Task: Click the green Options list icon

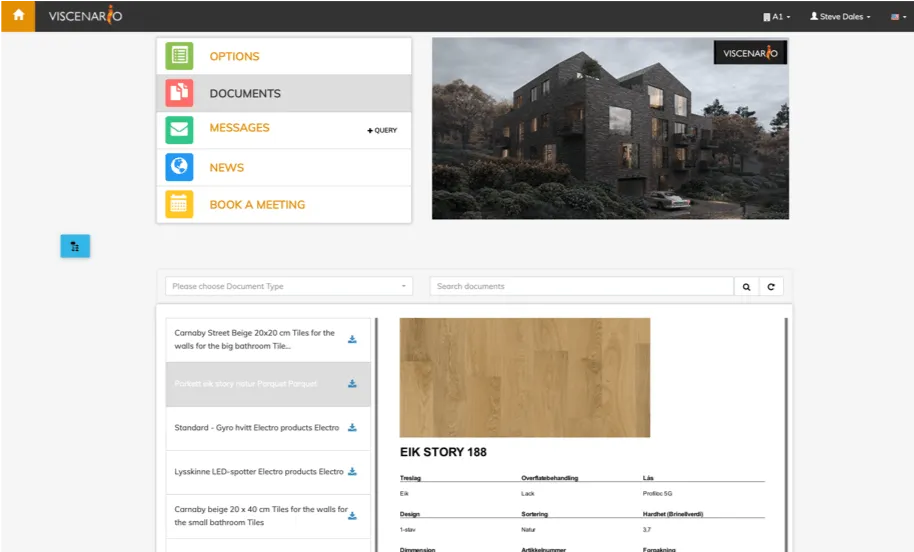Action: (179, 56)
